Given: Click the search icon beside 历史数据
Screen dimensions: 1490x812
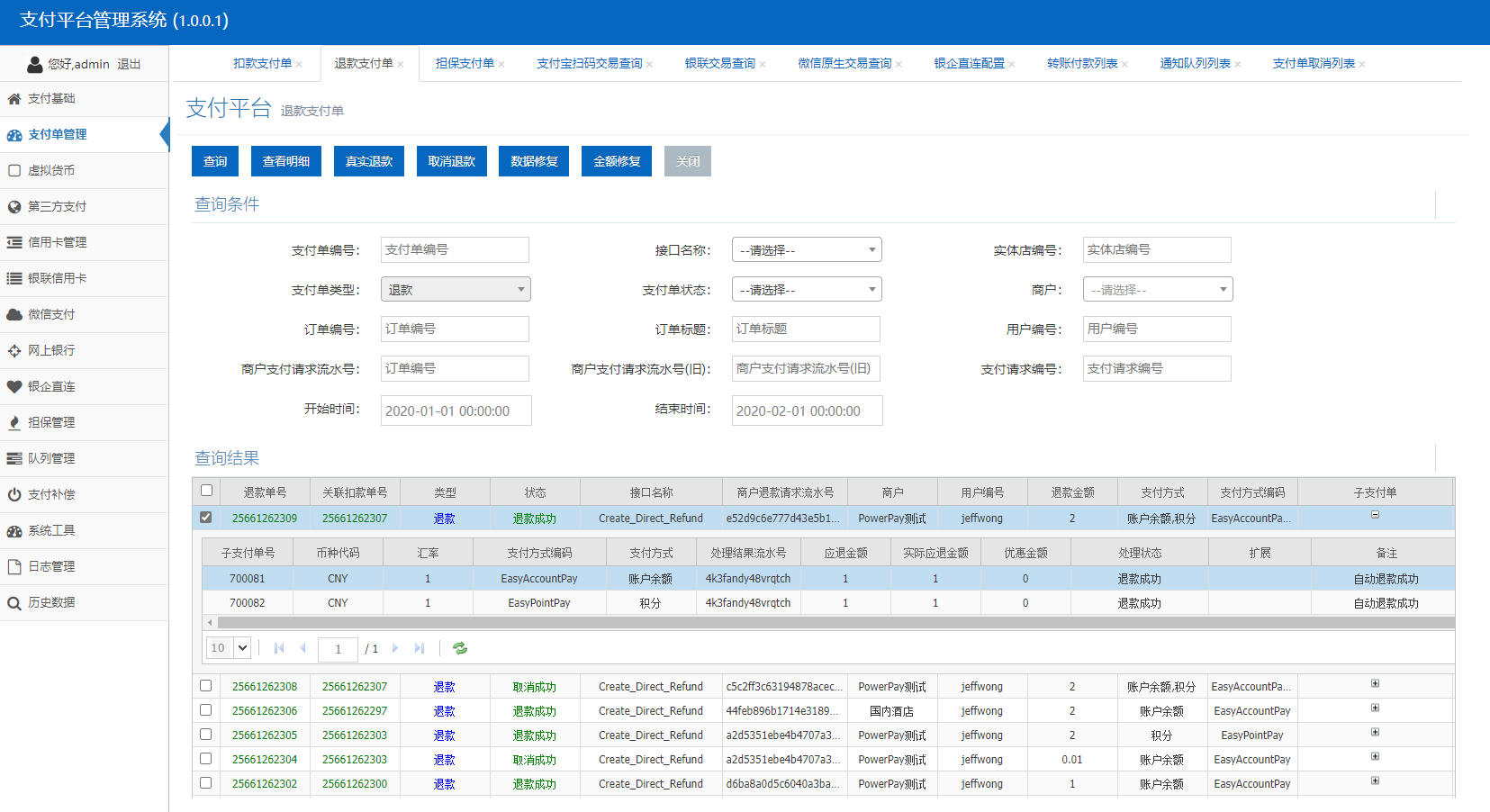Looking at the screenshot, I should tap(14, 603).
